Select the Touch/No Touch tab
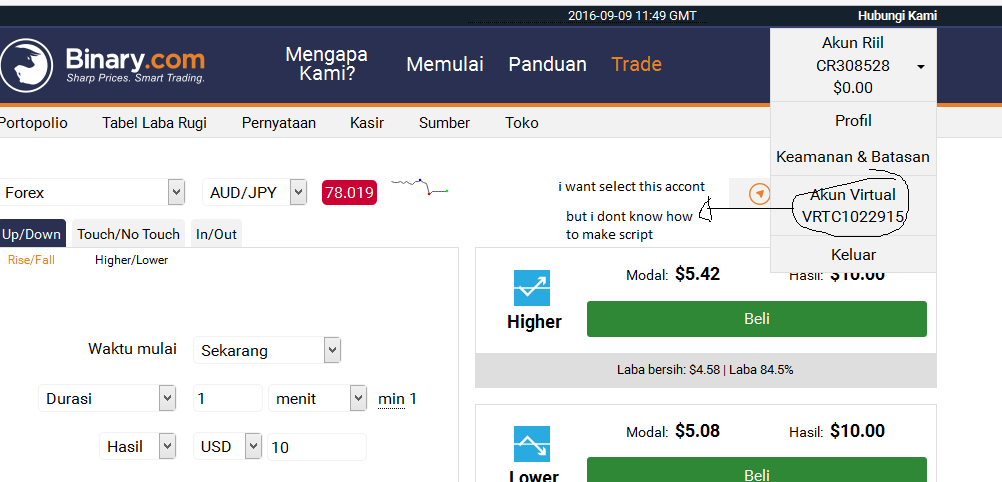The image size is (1002, 482). pos(128,234)
